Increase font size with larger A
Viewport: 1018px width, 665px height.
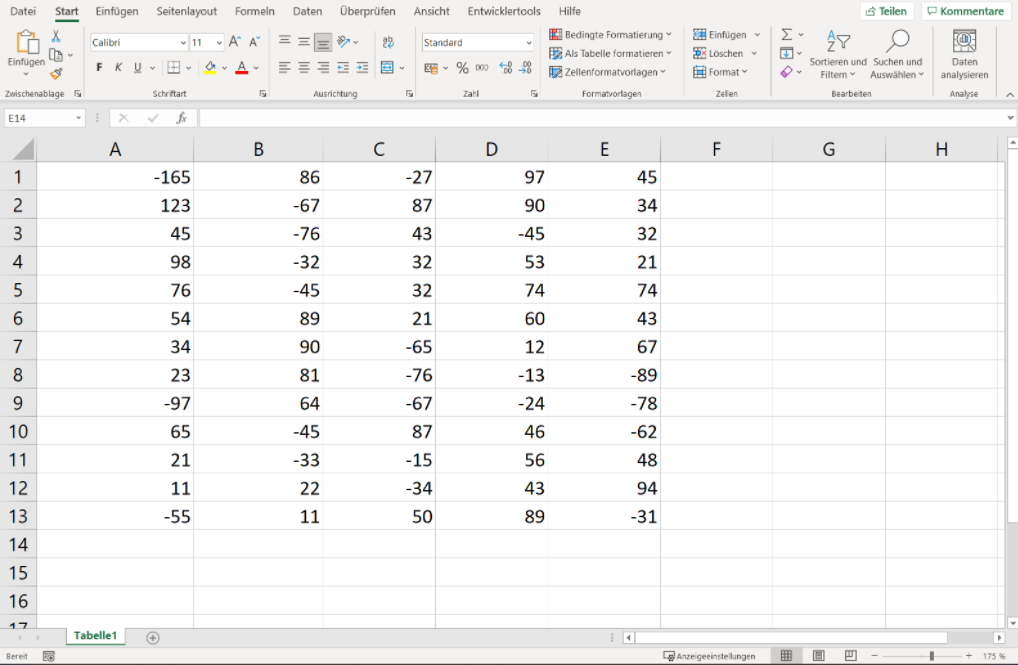click(x=235, y=42)
